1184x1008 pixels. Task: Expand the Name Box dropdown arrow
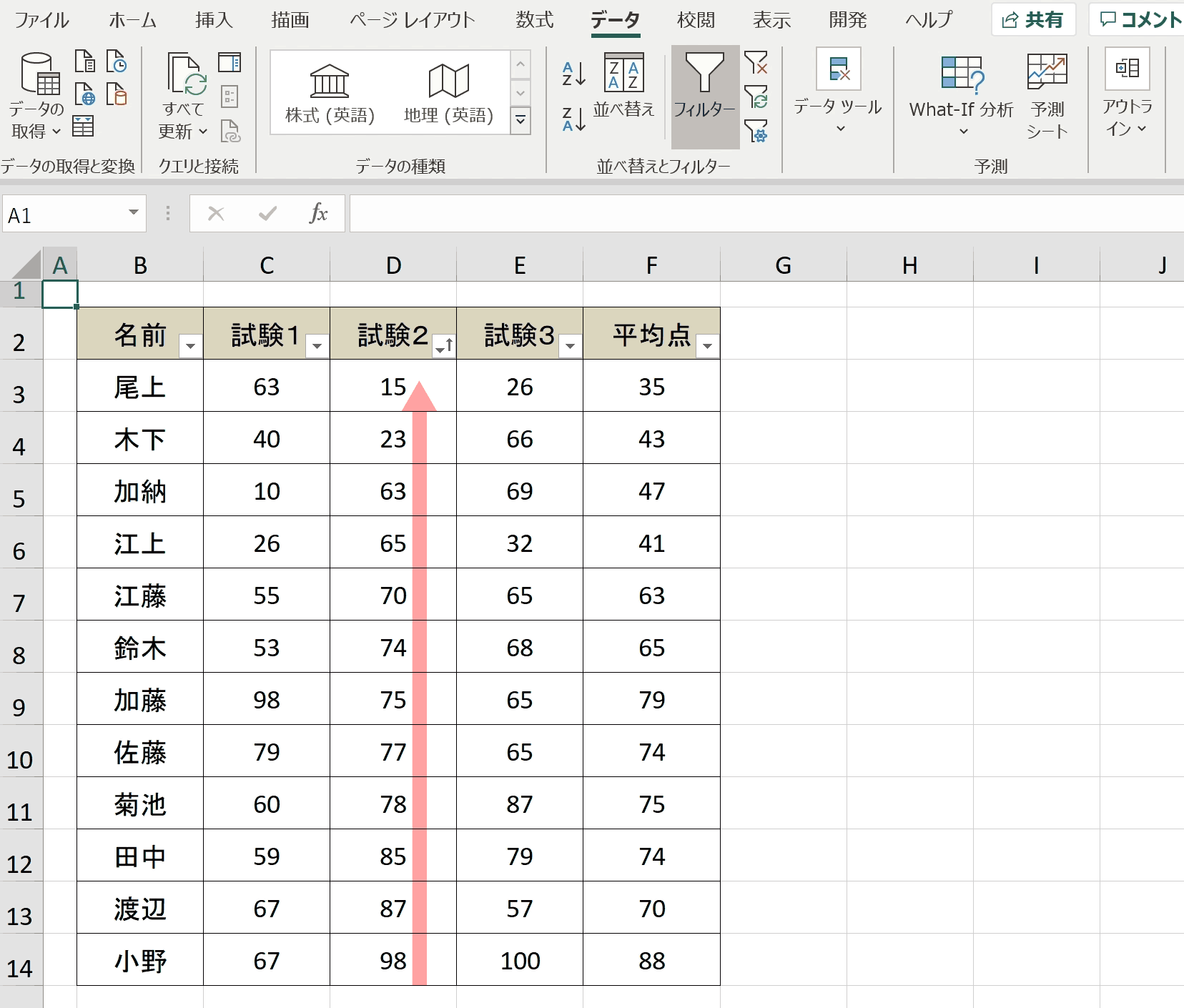point(133,213)
